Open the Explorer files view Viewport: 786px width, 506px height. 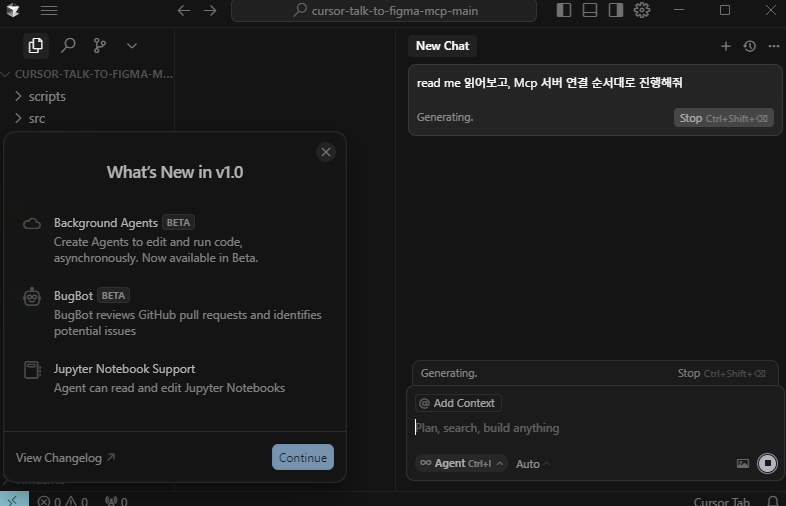pos(36,46)
